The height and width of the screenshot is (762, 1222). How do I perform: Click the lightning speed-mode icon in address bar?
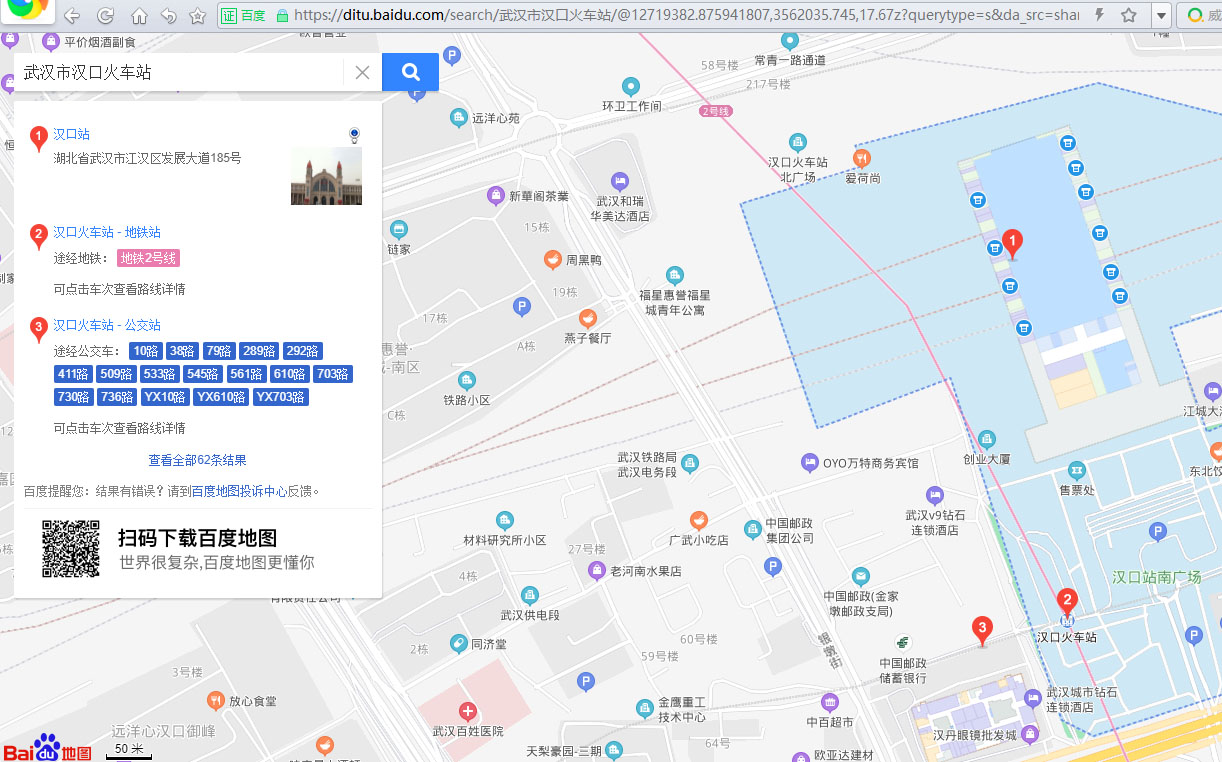(x=1101, y=15)
